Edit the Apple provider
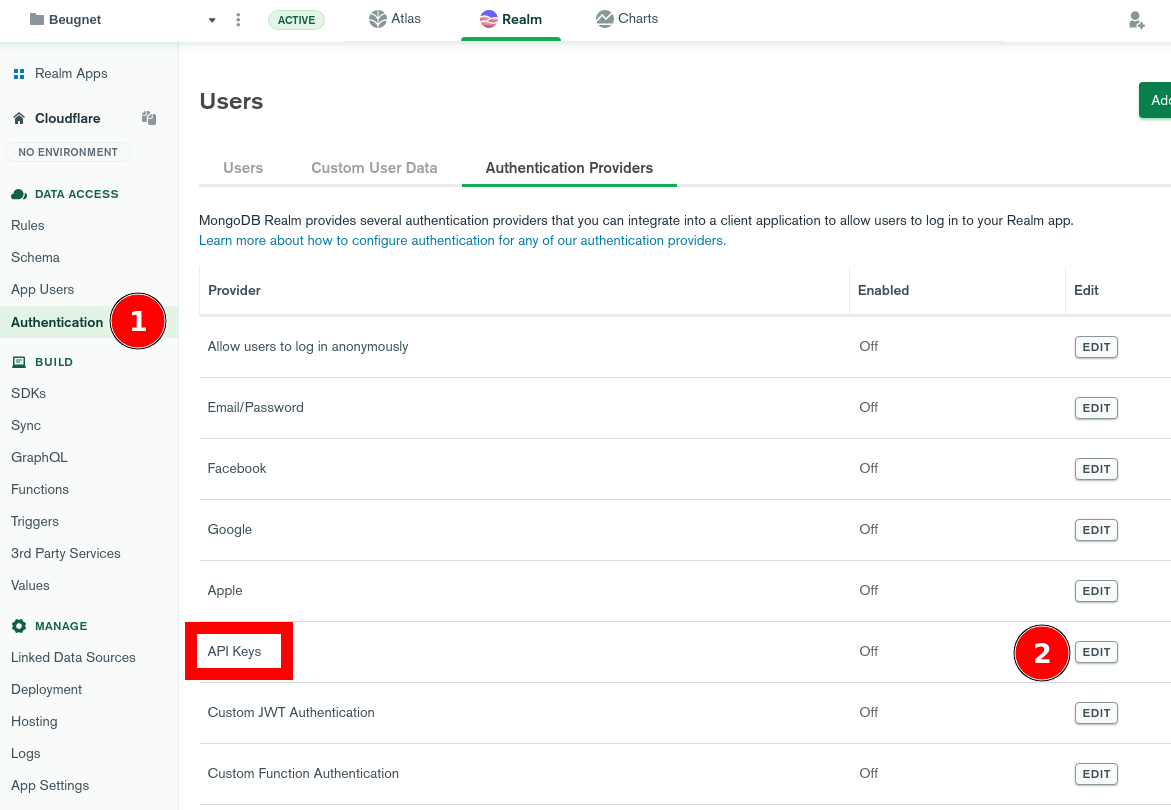This screenshot has height=810, width=1171. pyautogui.click(x=1096, y=591)
